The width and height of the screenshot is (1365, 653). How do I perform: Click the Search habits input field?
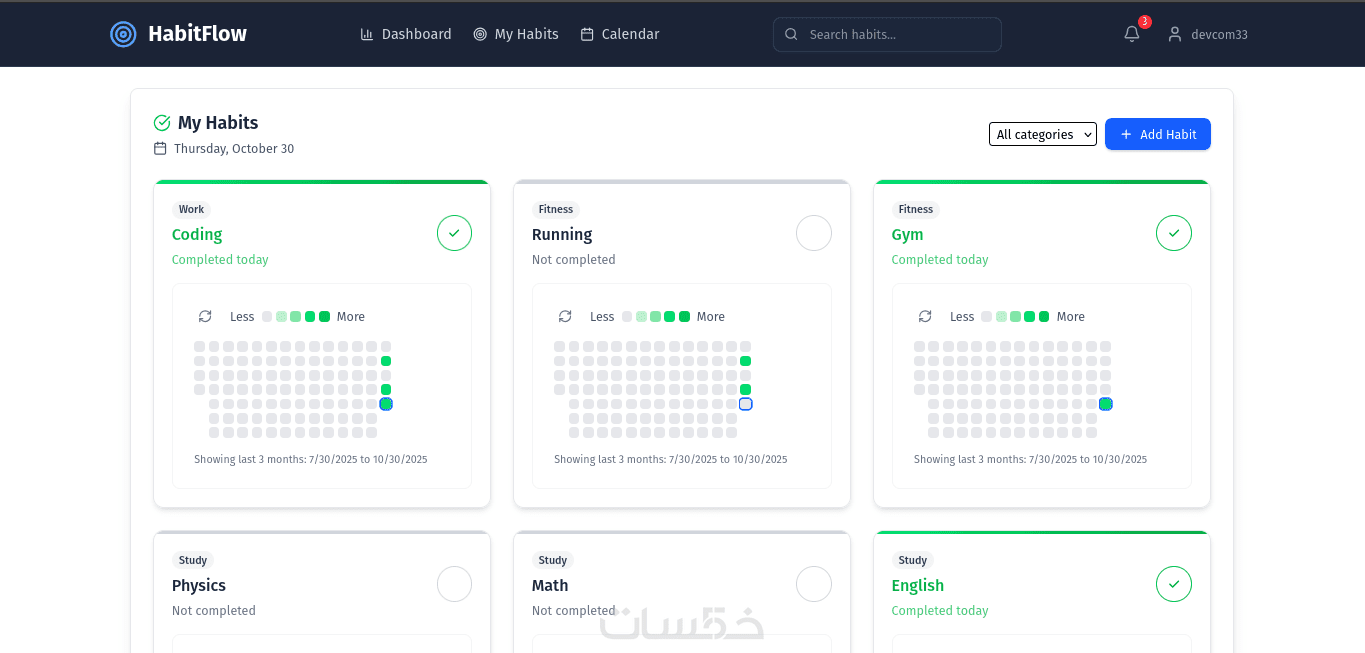(x=887, y=34)
